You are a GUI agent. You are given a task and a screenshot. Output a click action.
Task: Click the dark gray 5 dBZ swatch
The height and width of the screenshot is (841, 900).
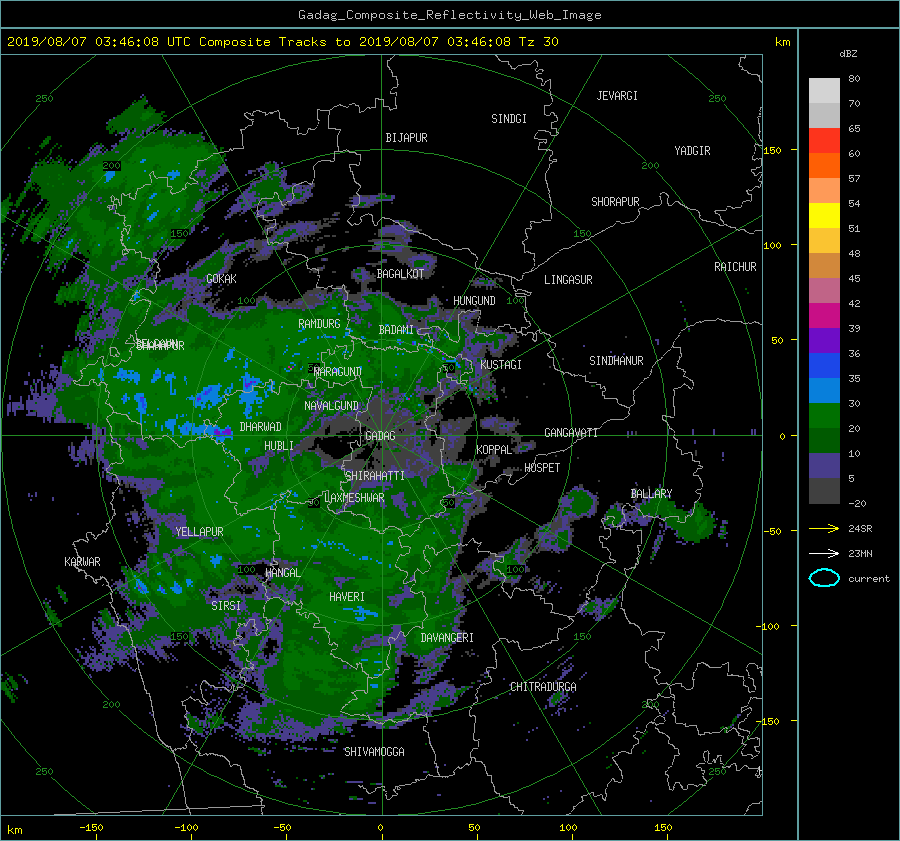pos(824,490)
